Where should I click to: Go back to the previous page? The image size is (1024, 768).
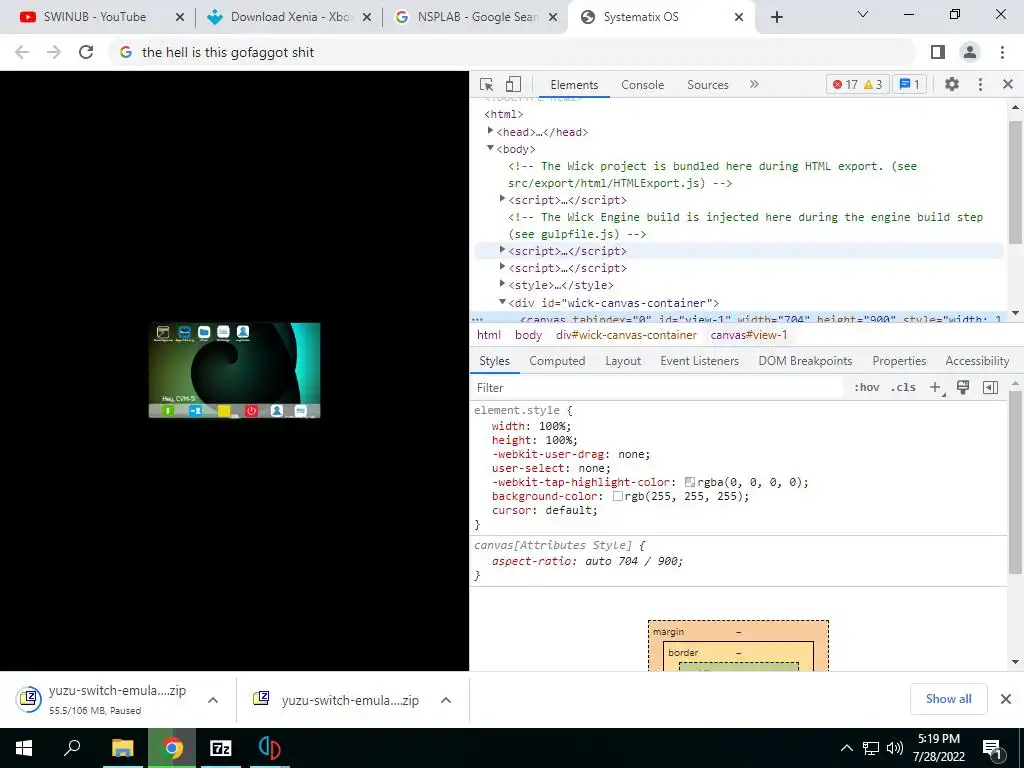(x=22, y=52)
